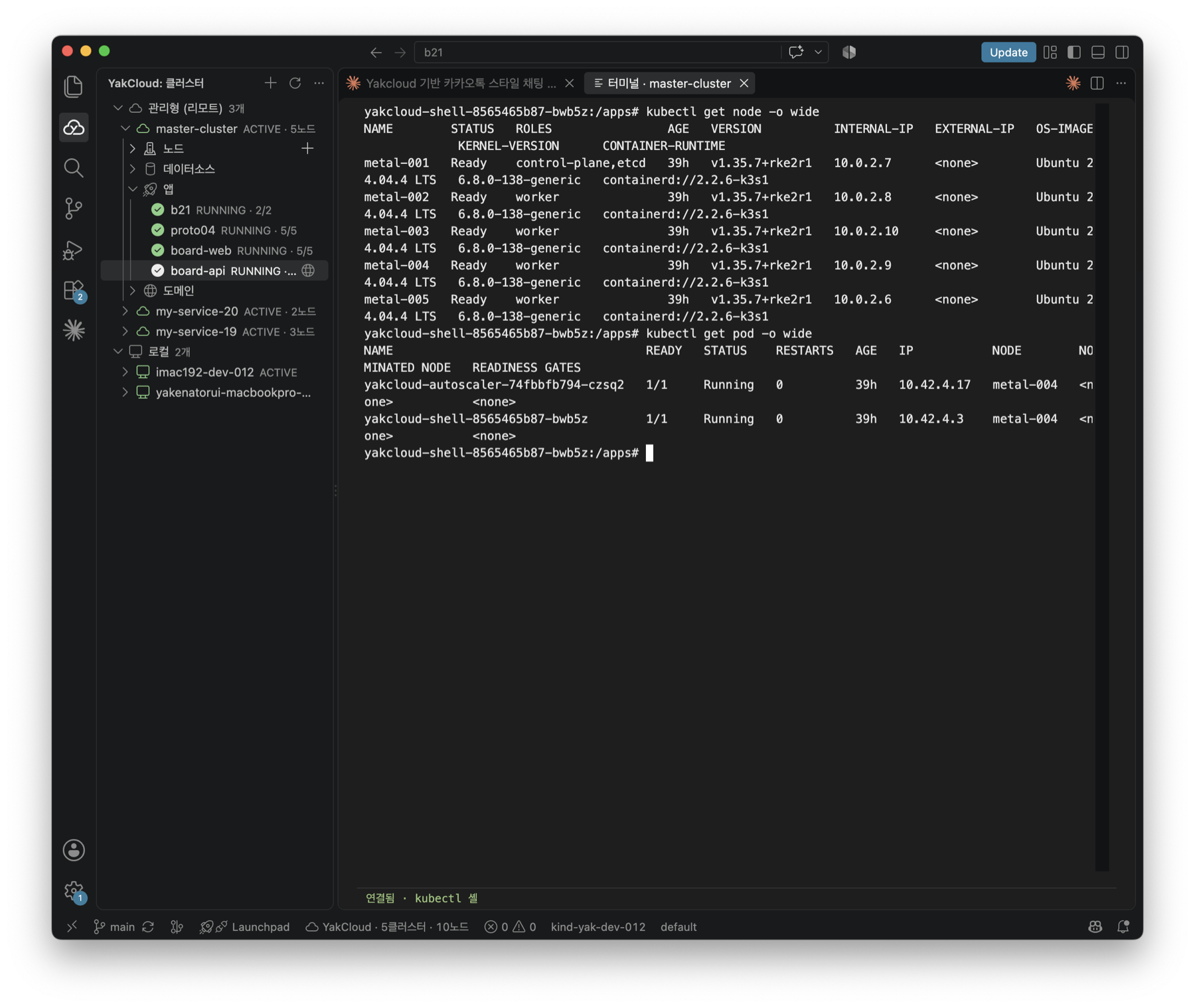Expand the my-service-20 cluster

pos(125,311)
